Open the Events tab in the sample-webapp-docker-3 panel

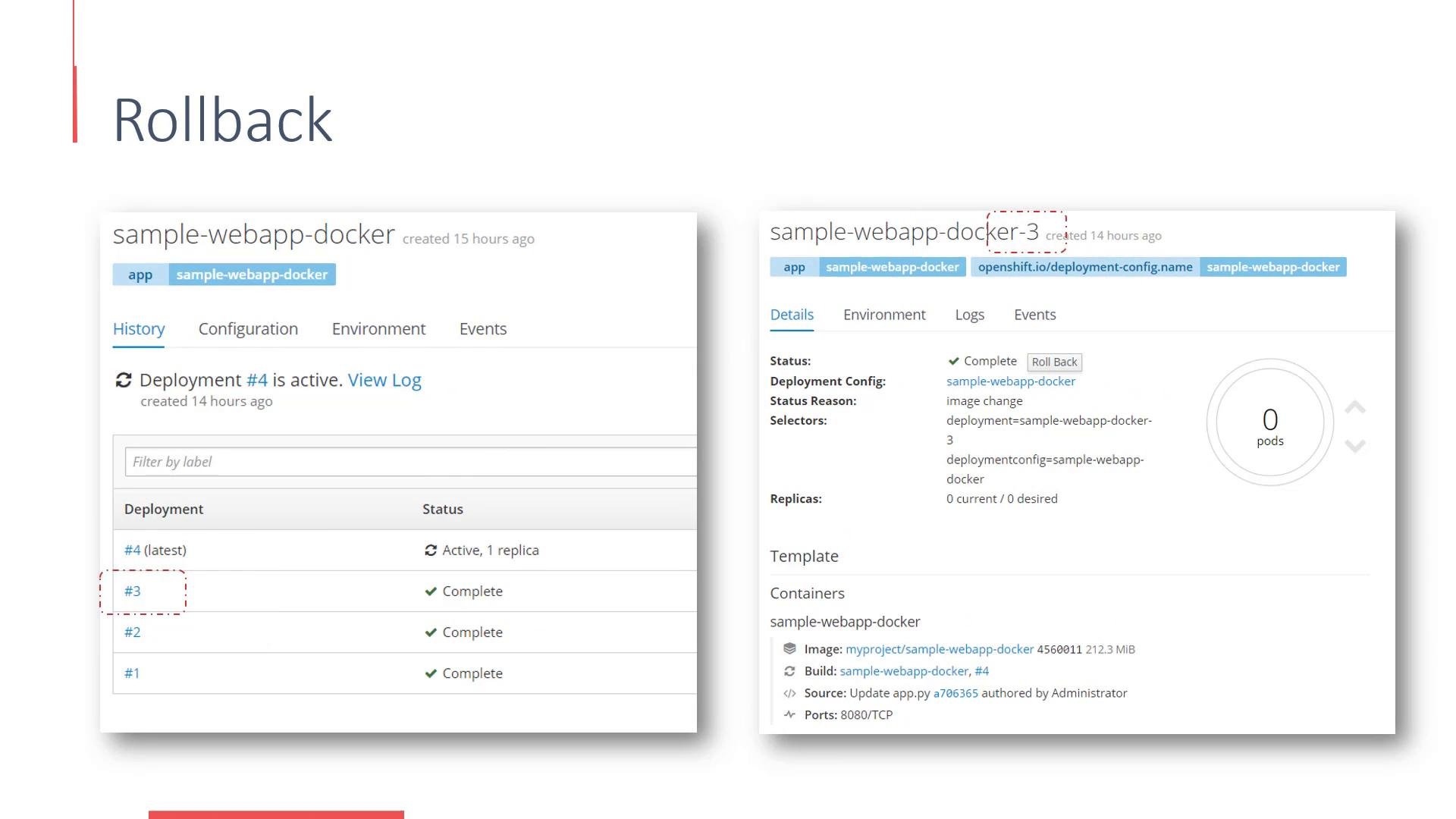pos(1034,315)
